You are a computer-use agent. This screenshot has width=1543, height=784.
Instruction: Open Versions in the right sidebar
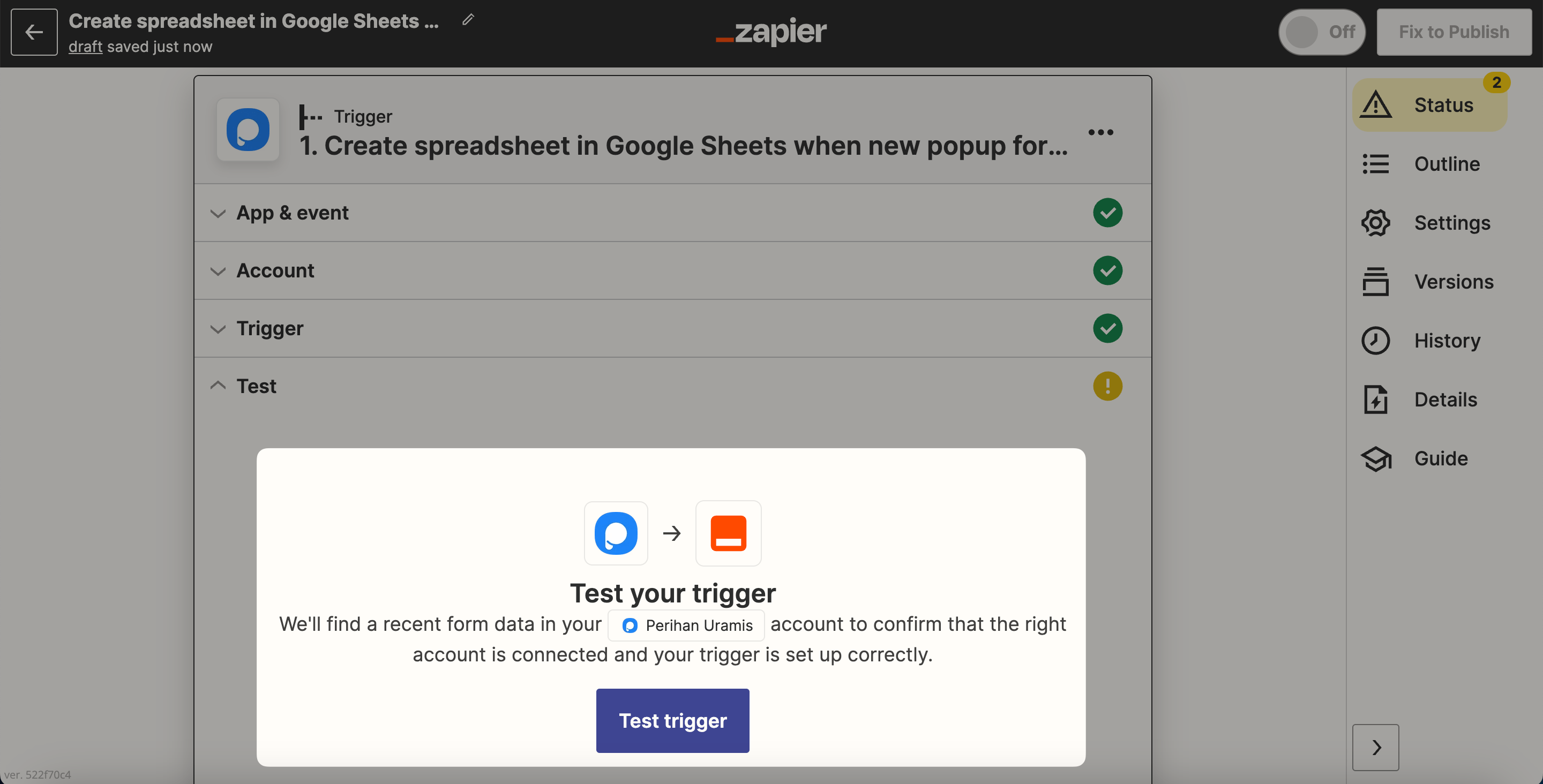click(1454, 282)
